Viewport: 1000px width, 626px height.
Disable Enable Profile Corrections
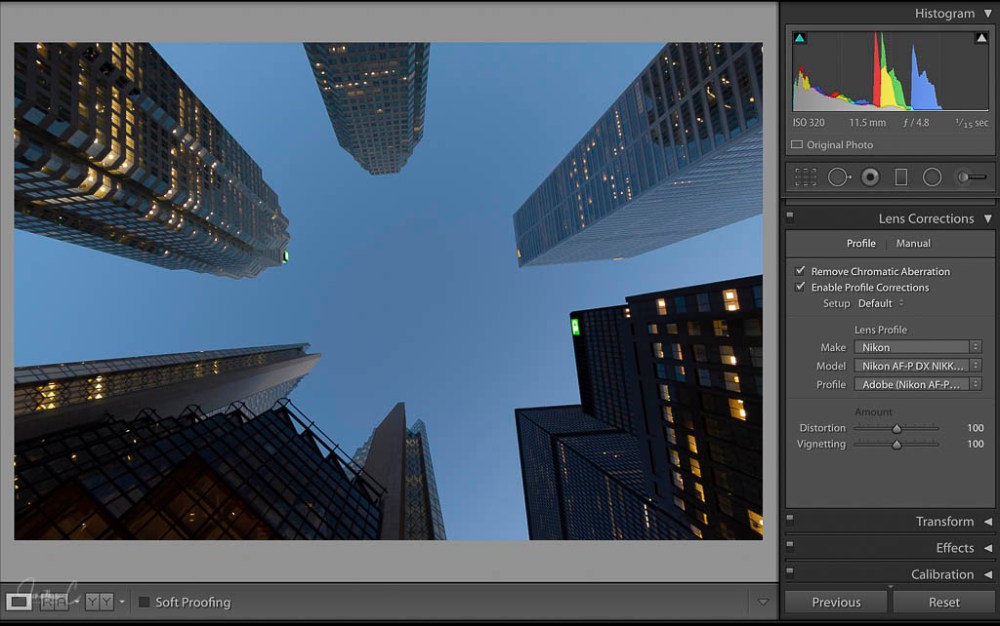point(800,287)
